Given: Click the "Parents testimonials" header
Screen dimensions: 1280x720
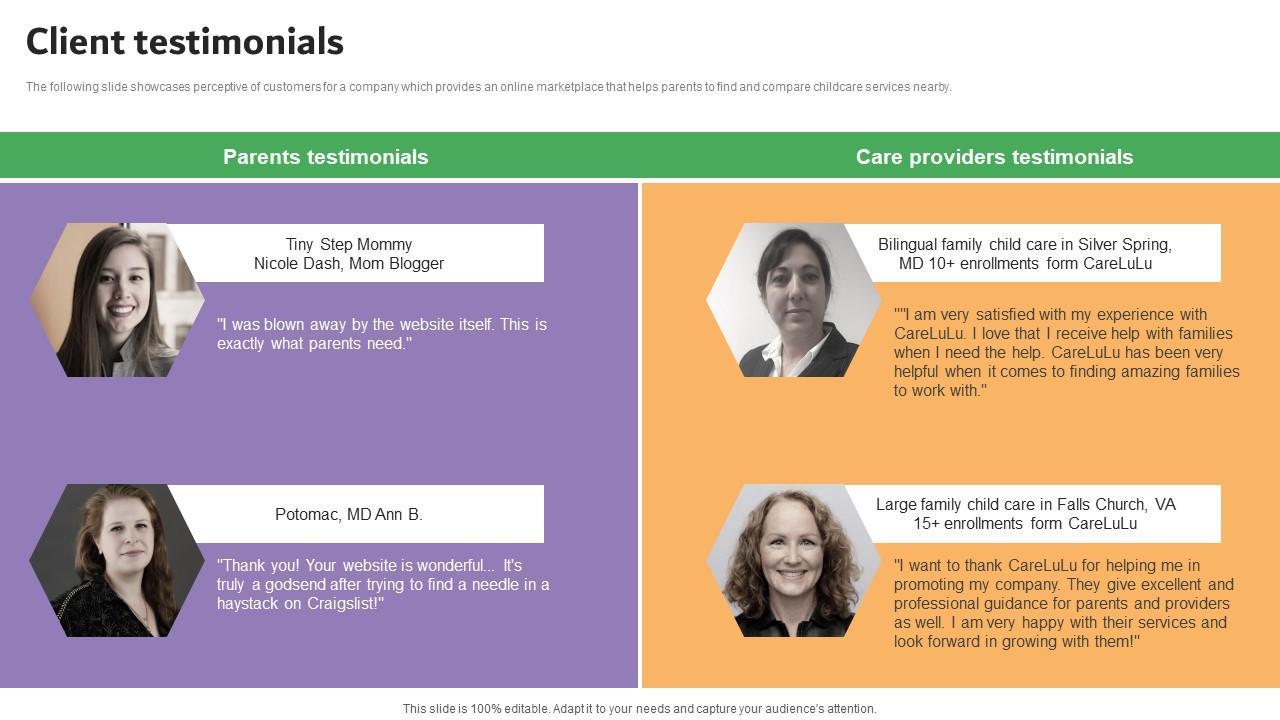Looking at the screenshot, I should click(x=325, y=157).
